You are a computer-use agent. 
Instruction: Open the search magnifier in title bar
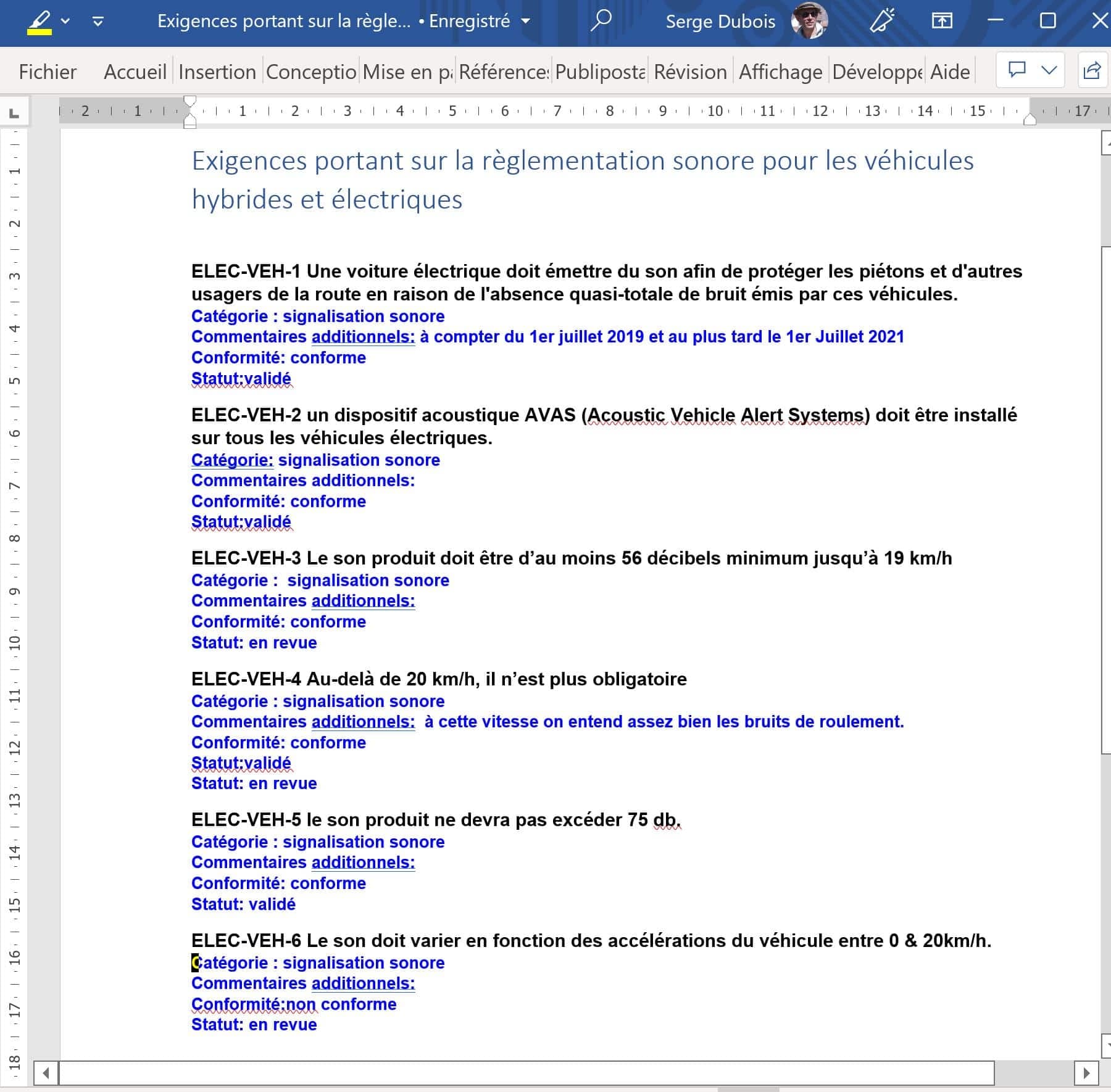(601, 21)
